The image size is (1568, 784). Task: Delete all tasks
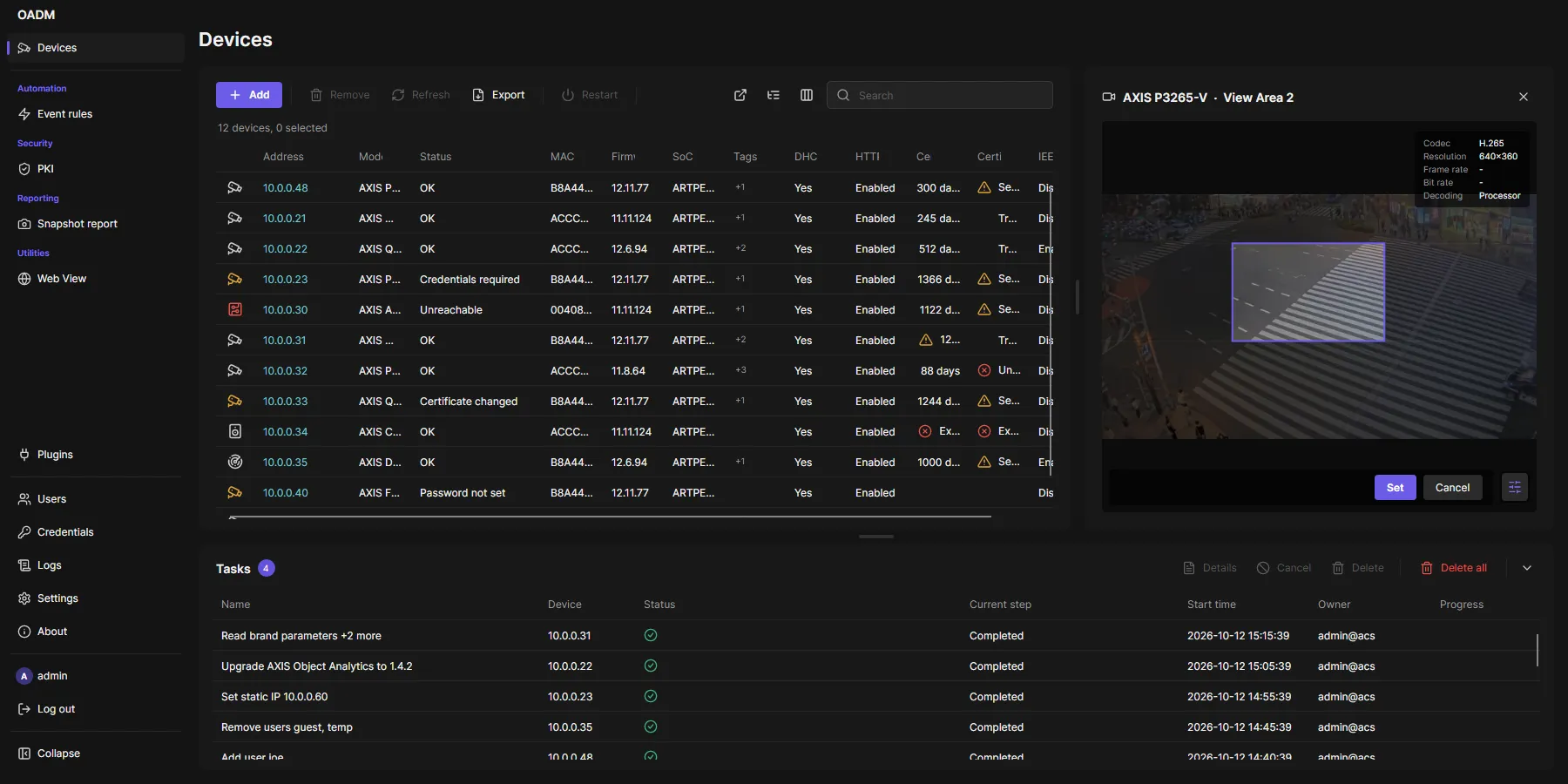(1454, 568)
